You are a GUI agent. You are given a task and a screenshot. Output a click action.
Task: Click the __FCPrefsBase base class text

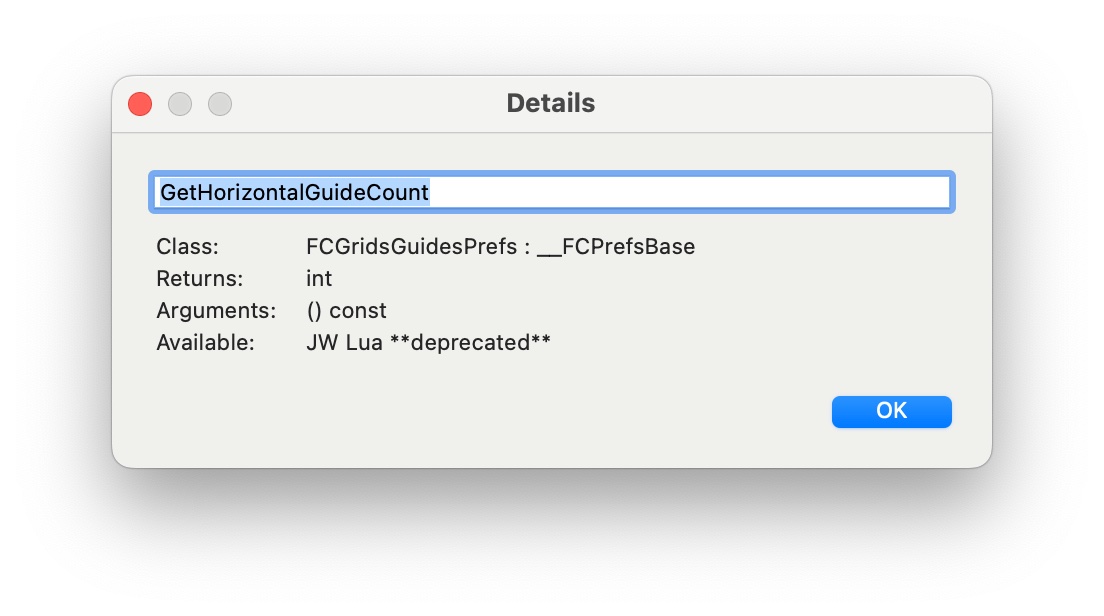pyautogui.click(x=616, y=246)
